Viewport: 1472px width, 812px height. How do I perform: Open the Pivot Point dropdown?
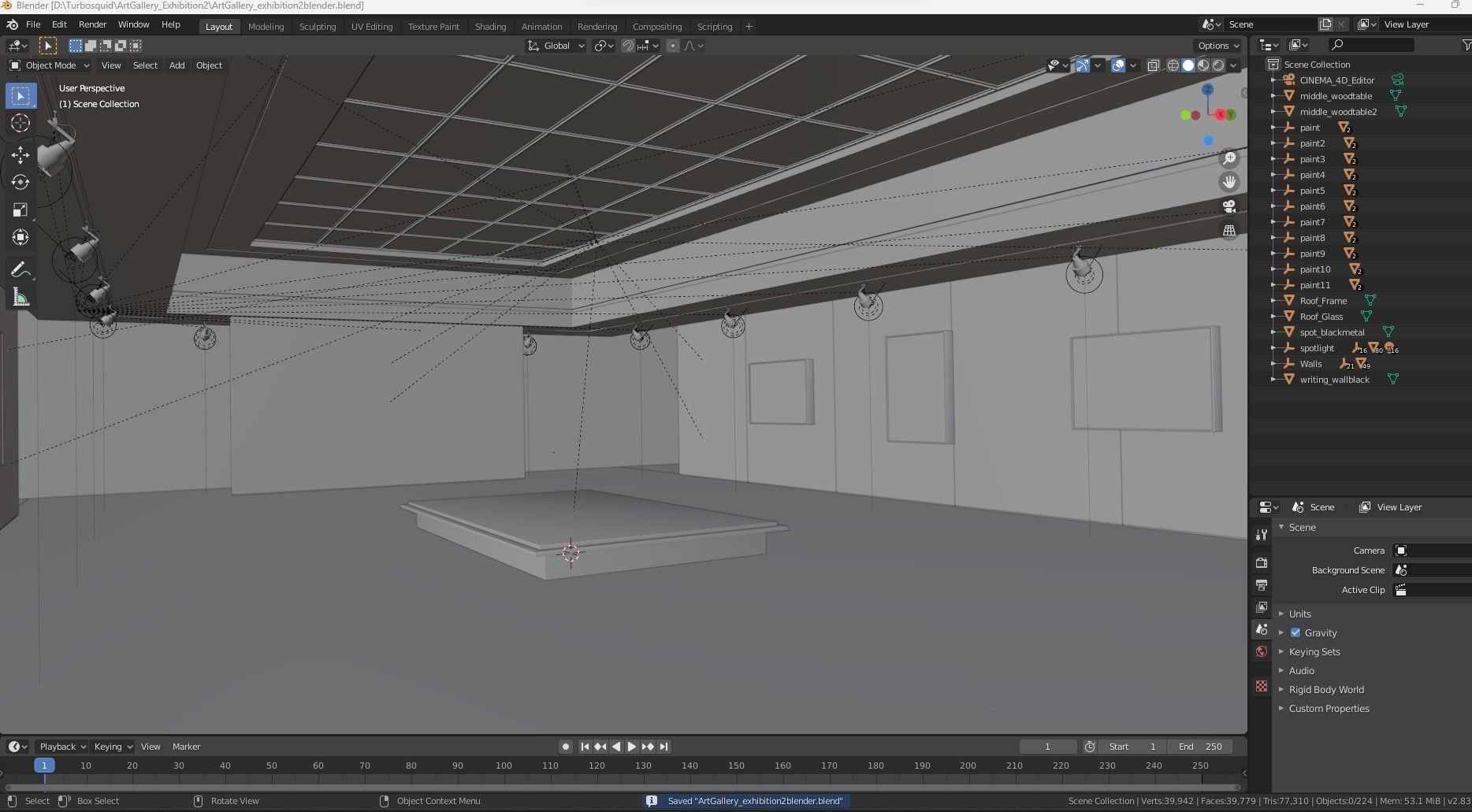point(604,46)
